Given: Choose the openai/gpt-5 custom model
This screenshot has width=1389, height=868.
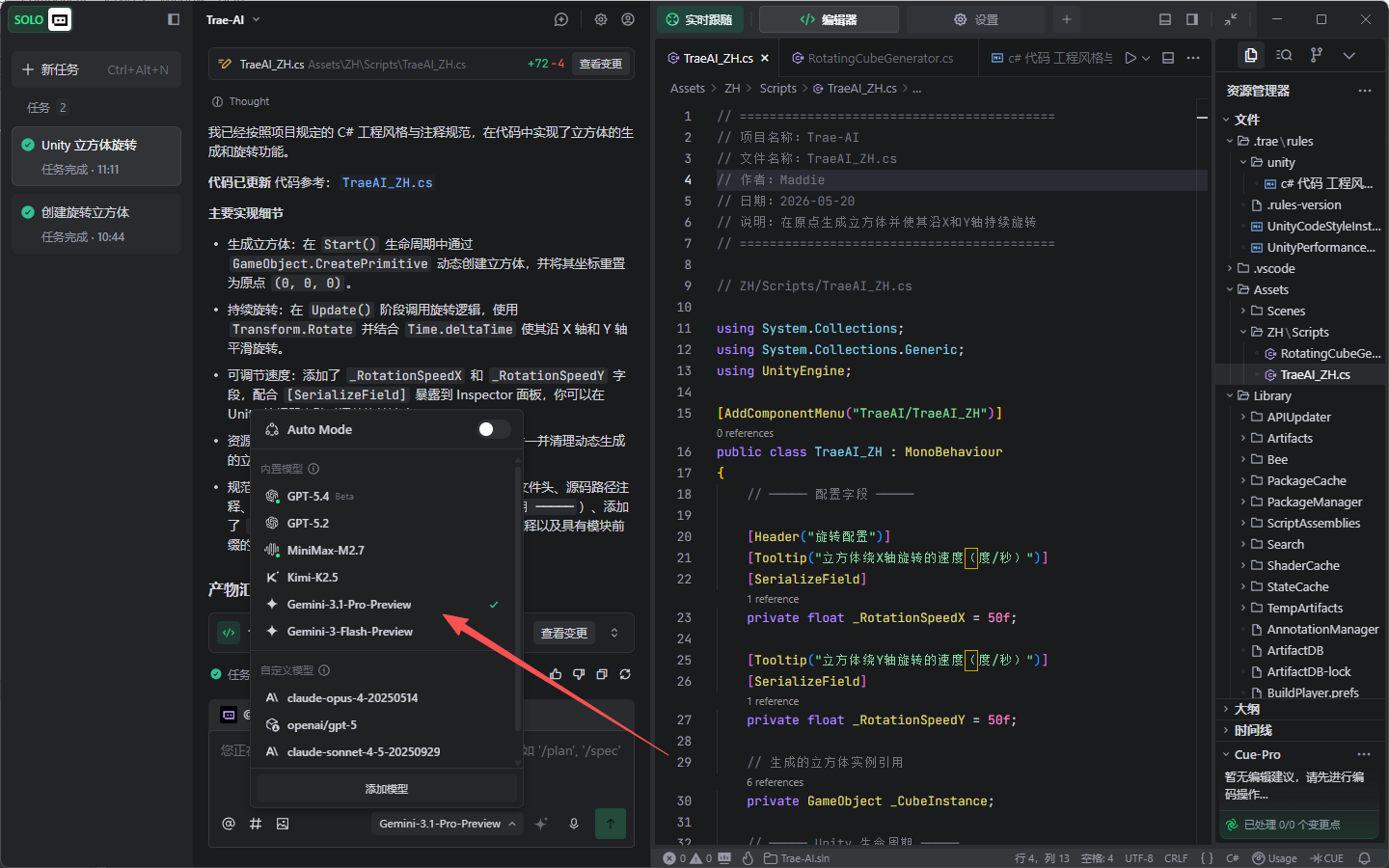Looking at the screenshot, I should click(386, 724).
